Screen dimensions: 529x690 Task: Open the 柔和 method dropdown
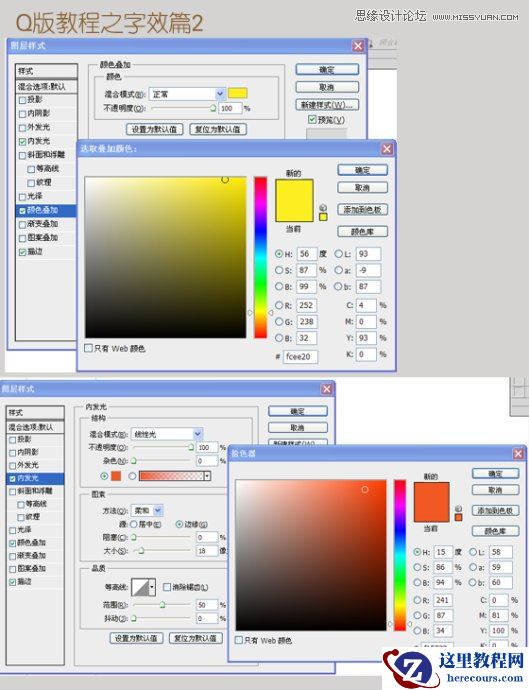click(158, 510)
